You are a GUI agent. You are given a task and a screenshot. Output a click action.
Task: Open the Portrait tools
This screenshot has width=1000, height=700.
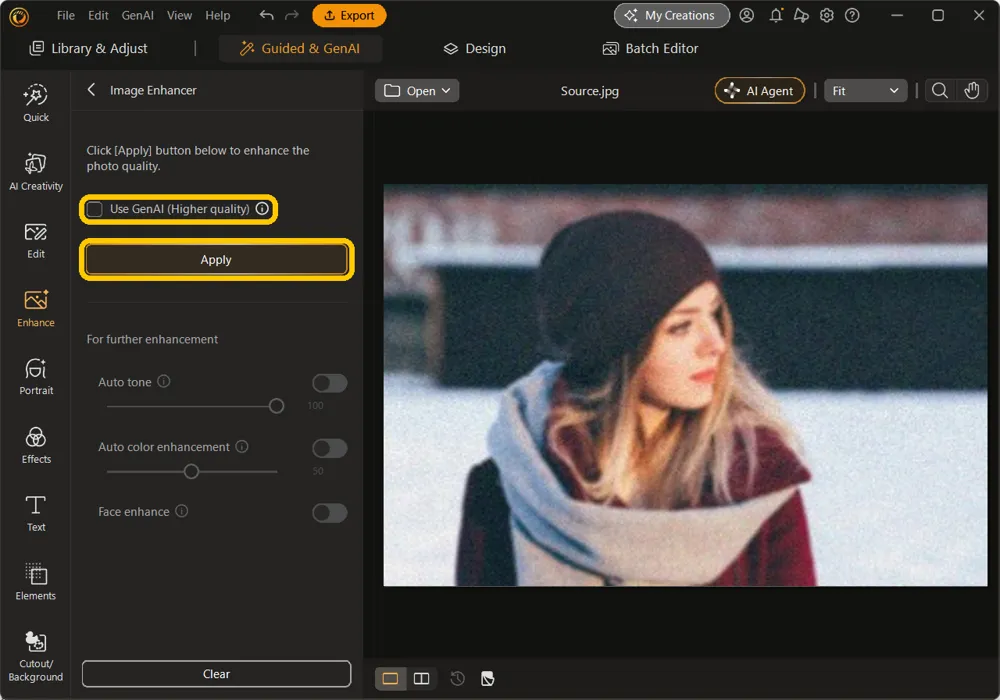click(x=36, y=377)
